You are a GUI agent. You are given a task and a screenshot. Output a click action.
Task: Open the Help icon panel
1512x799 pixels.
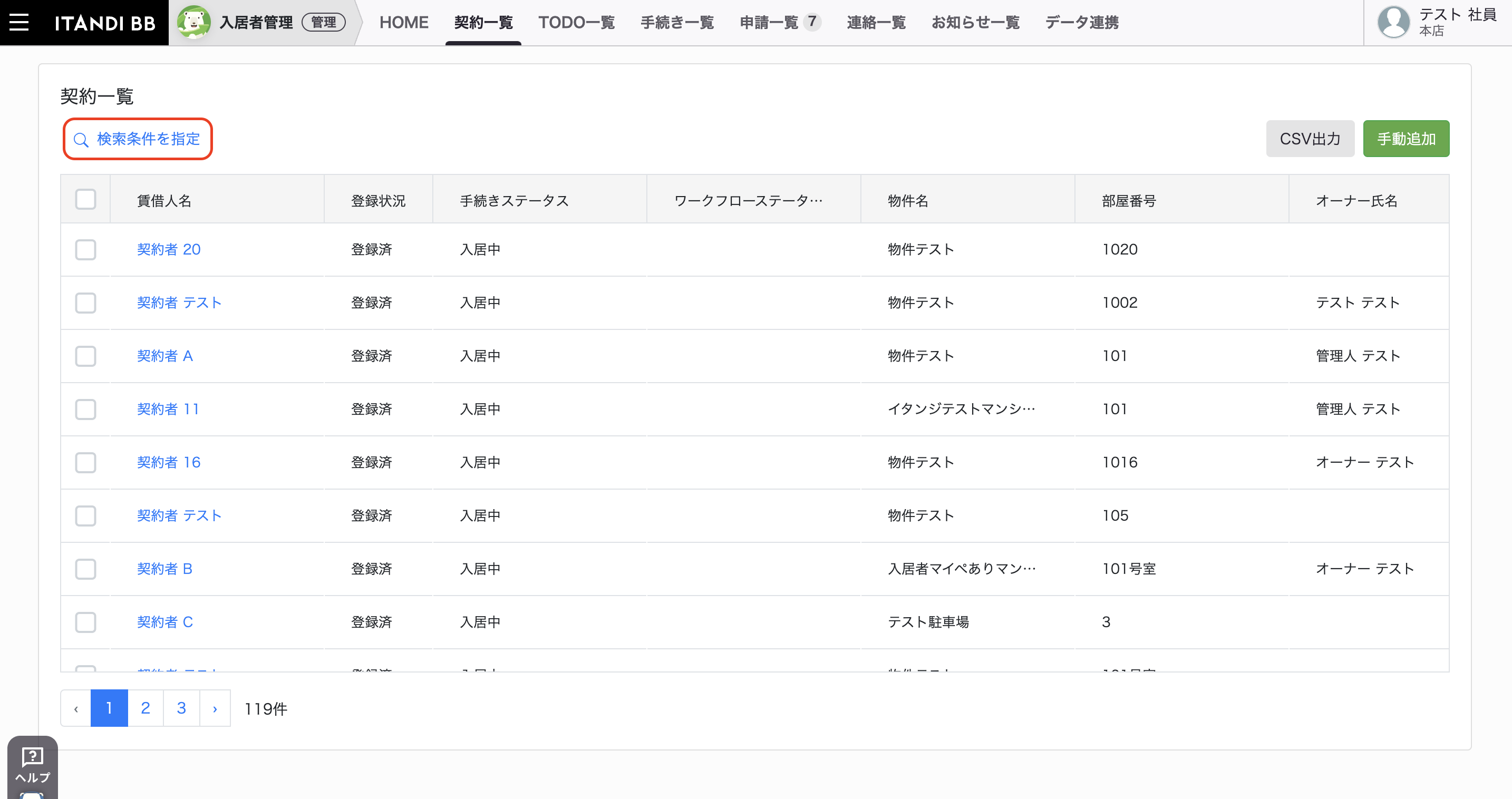[32, 766]
